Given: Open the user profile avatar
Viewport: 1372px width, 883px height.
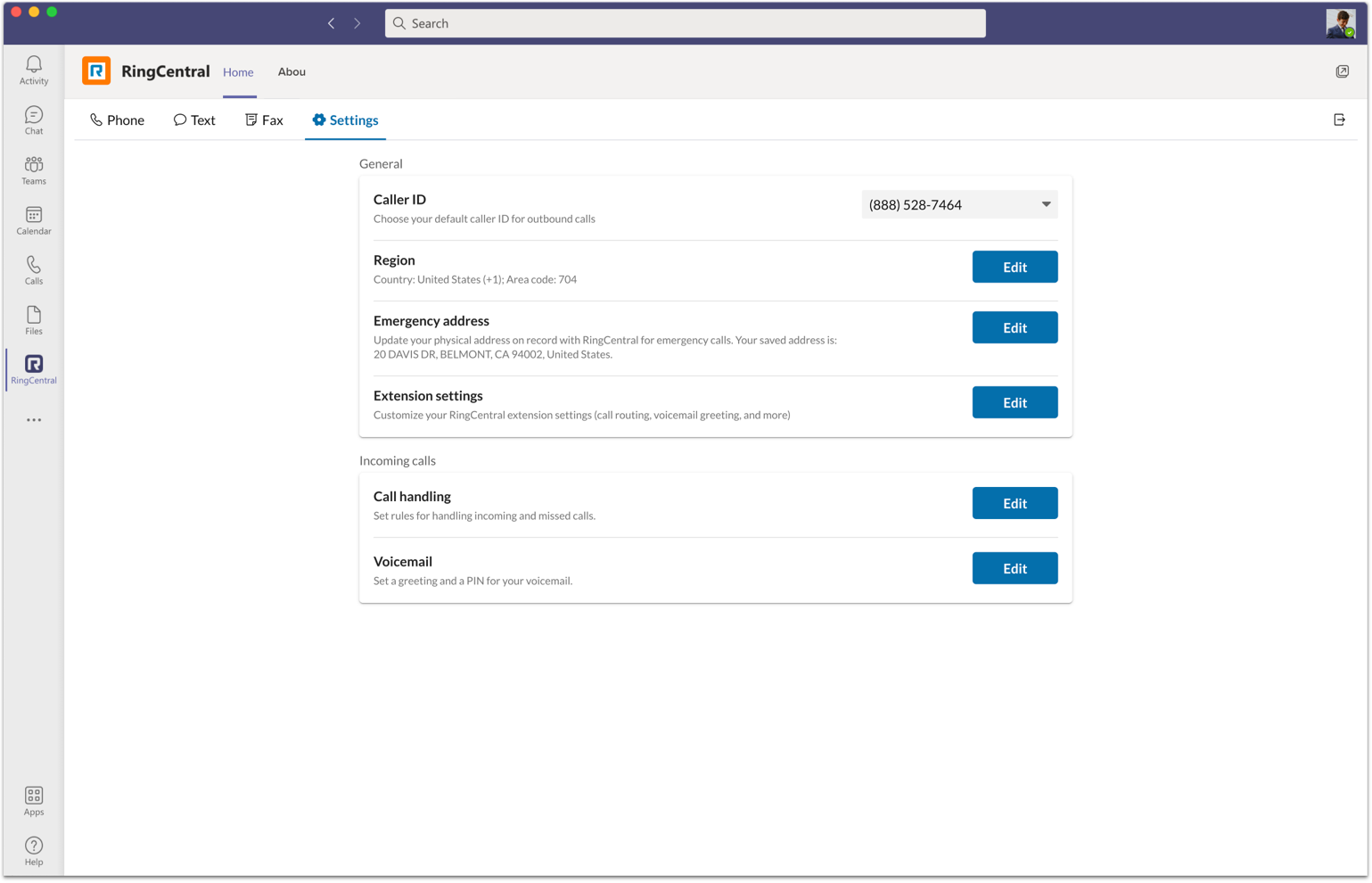Looking at the screenshot, I should pos(1340,23).
